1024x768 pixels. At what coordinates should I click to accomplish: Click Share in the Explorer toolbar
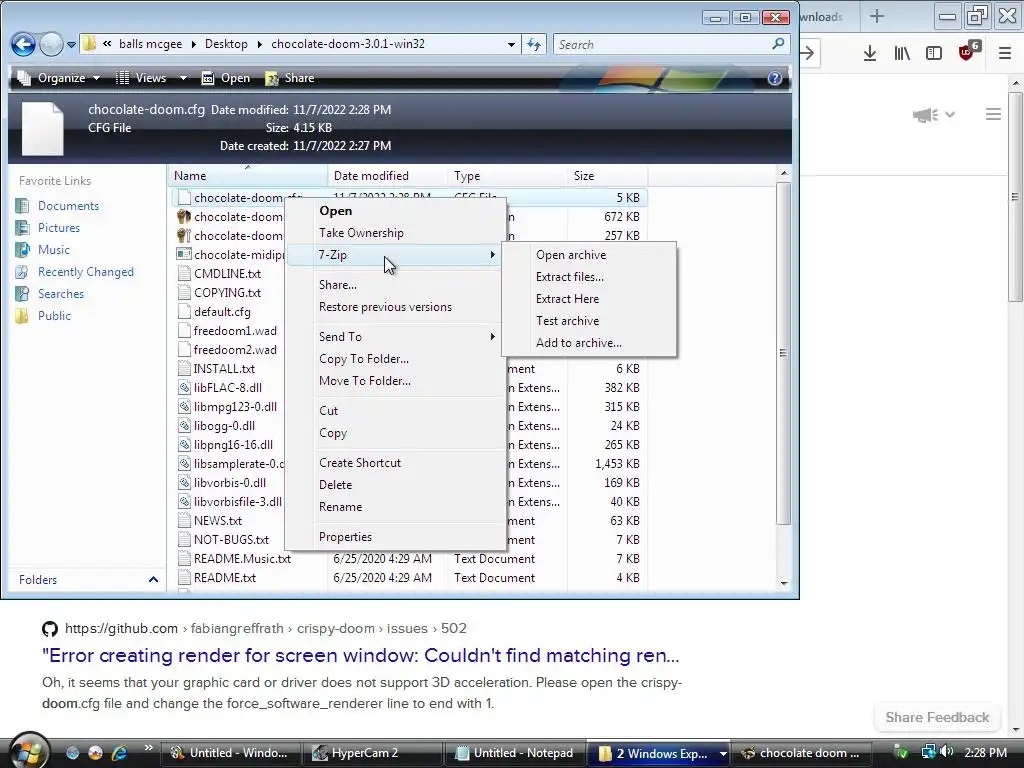tap(290, 78)
